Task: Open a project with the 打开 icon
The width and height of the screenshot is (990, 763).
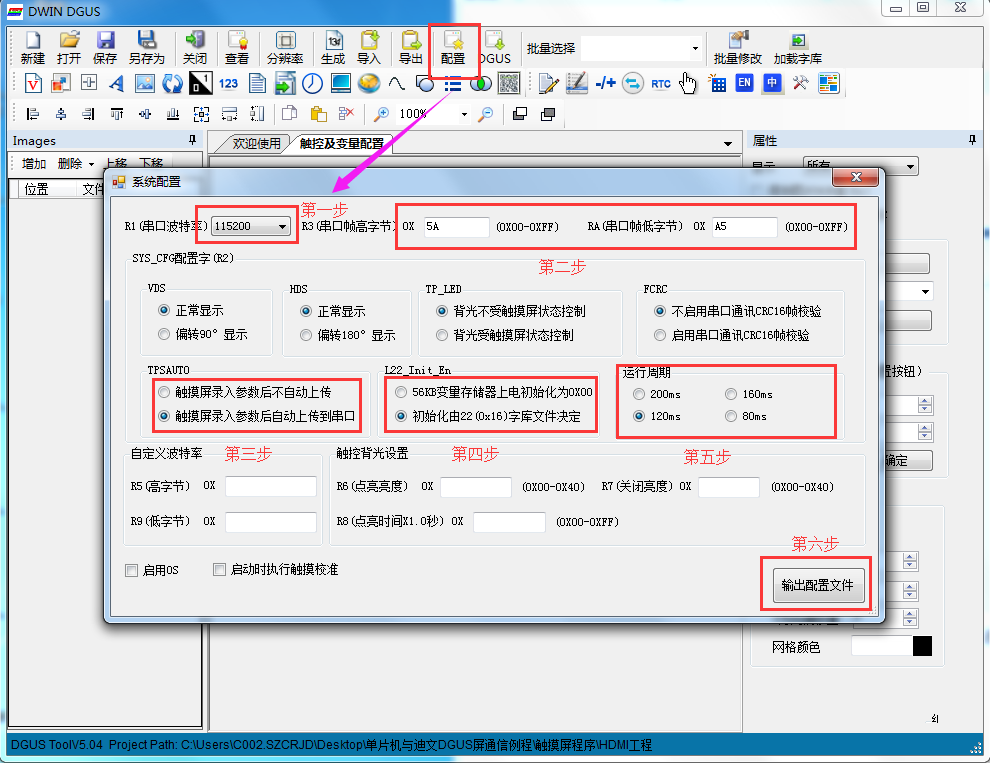Action: click(x=69, y=47)
